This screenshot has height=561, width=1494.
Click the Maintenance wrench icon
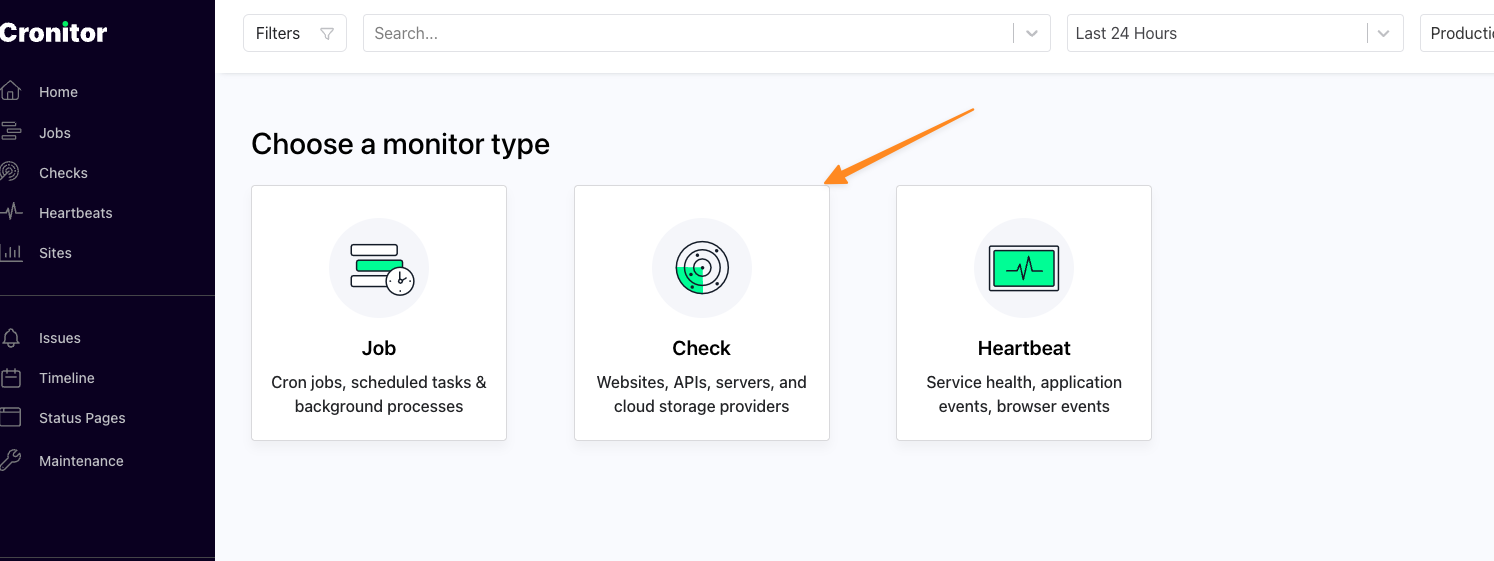point(10,461)
